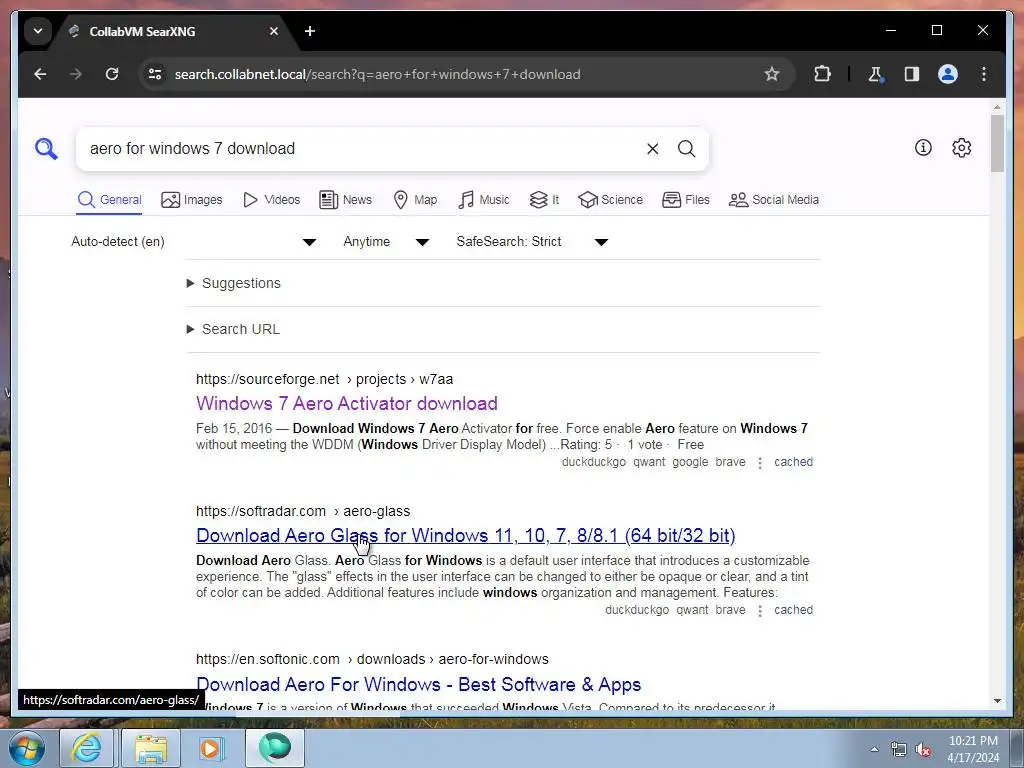This screenshot has width=1024, height=768.
Task: Click google engine label on sourceforge result
Action: [690, 462]
